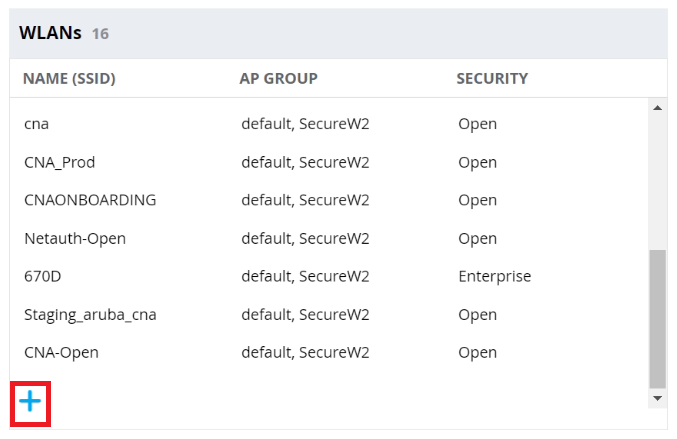Open the CNA_Prod WLAN
This screenshot has width=677, height=439.
point(59,162)
